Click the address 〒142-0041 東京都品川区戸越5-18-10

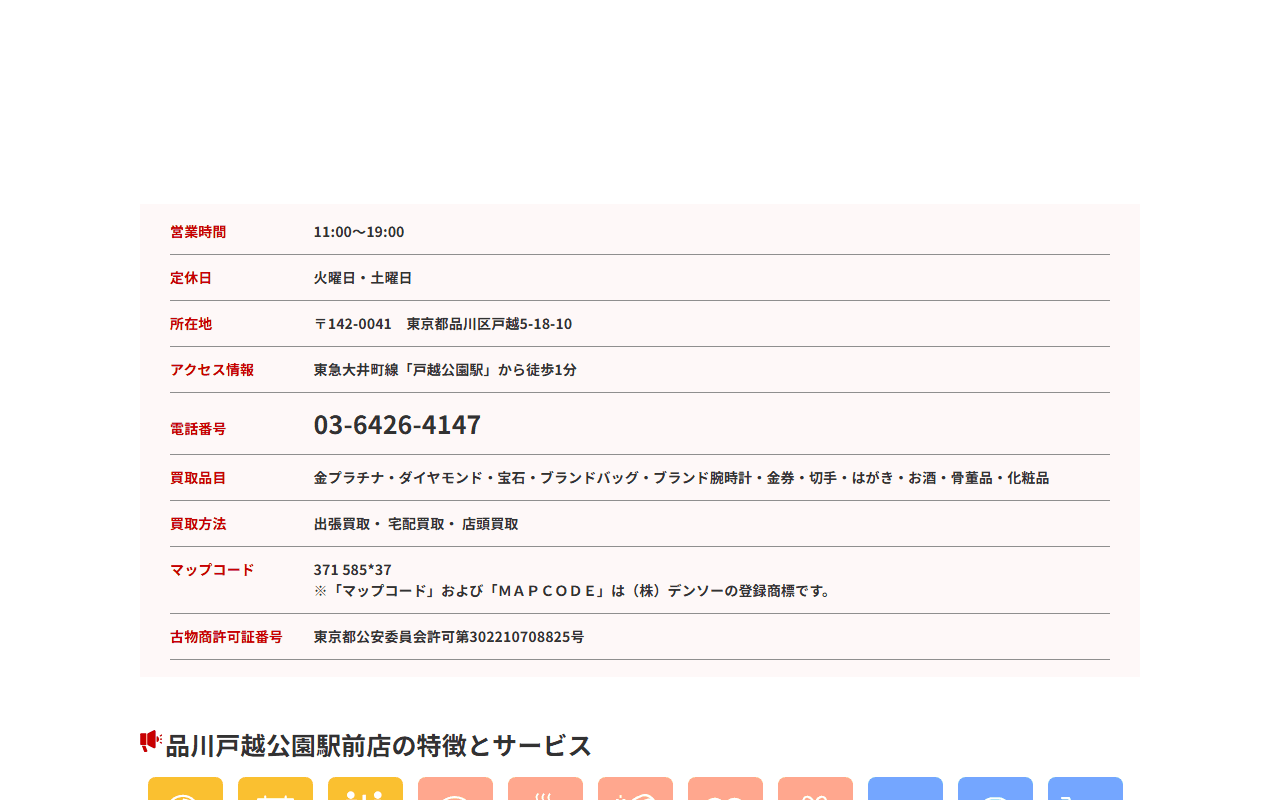[x=443, y=324]
